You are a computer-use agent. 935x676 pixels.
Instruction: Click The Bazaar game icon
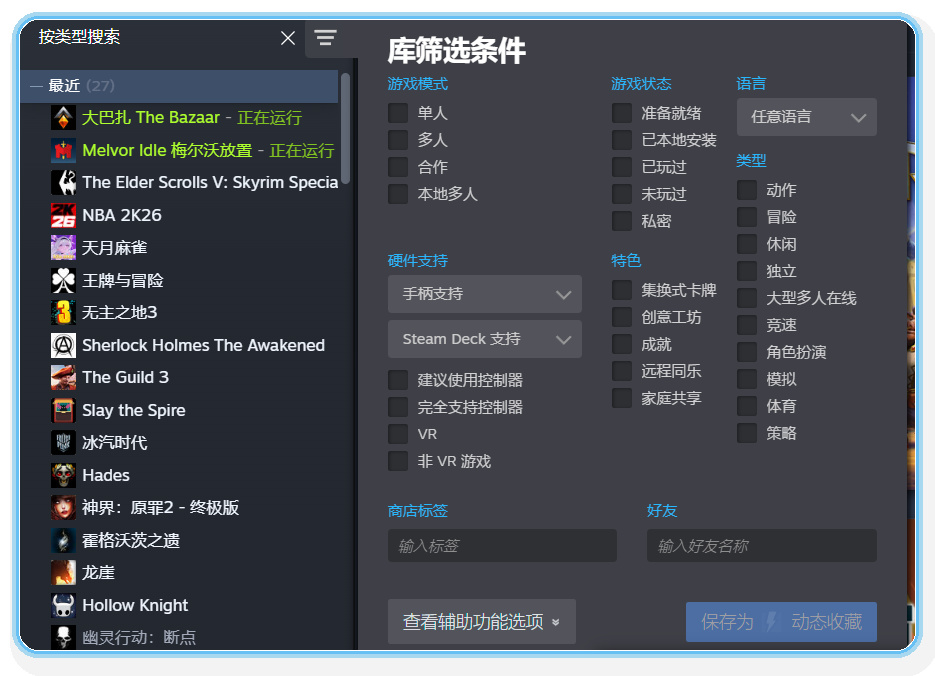click(x=63, y=117)
